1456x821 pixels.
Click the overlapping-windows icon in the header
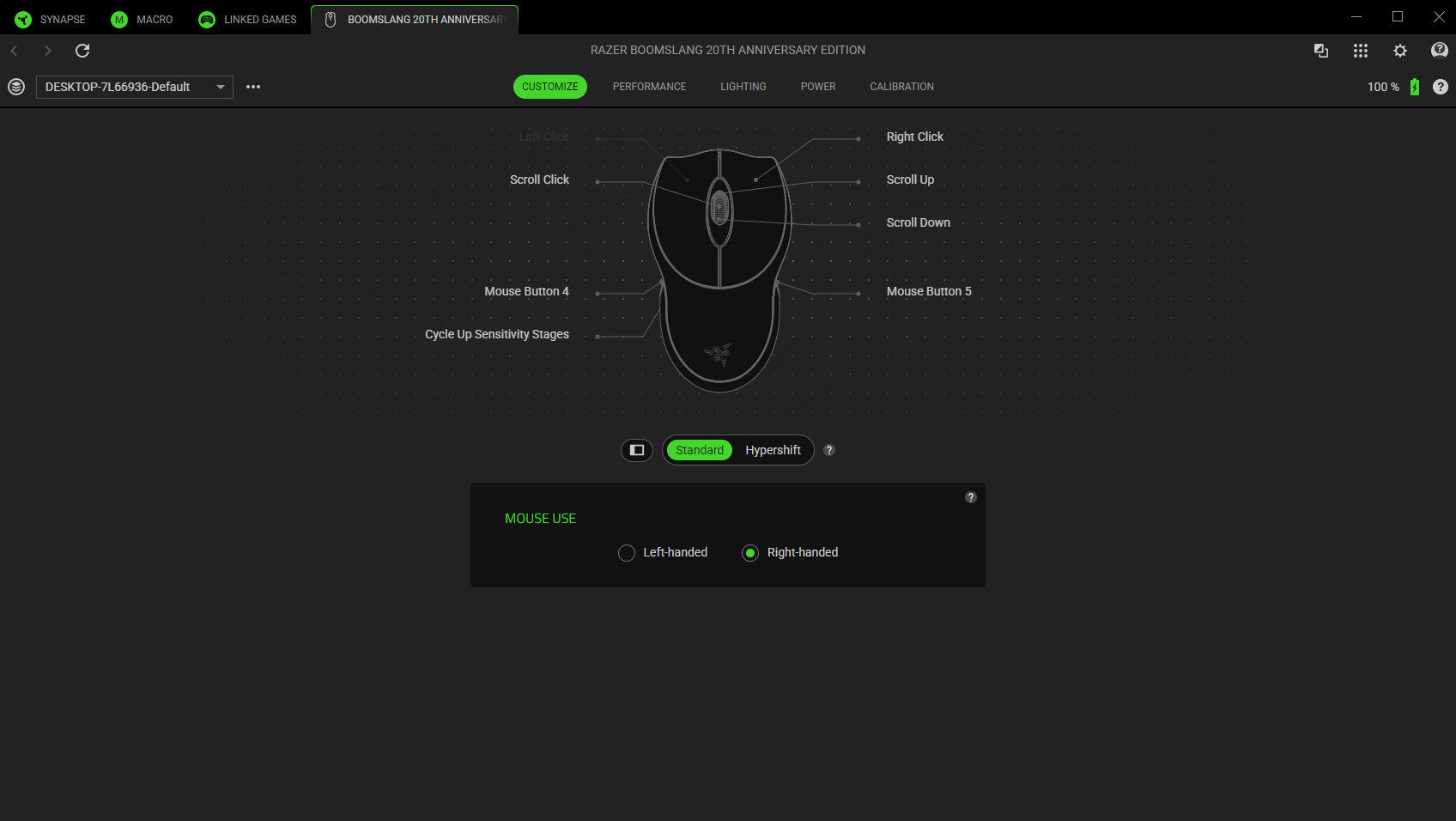(1321, 51)
